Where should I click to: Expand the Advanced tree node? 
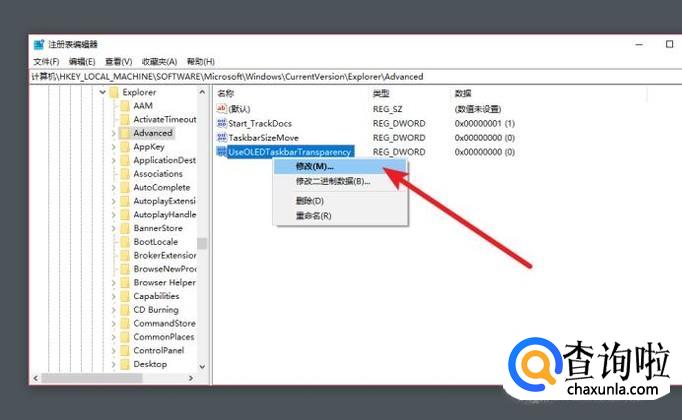[114, 133]
